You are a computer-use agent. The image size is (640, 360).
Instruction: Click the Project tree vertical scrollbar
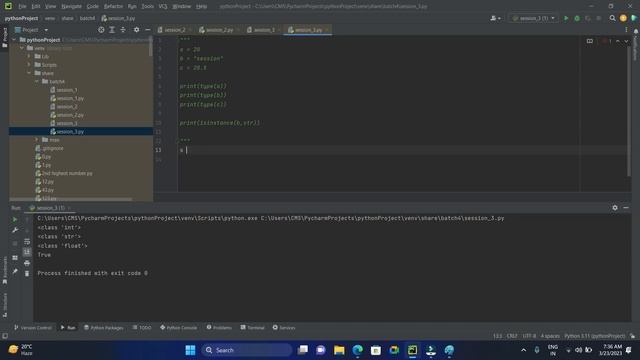click(151, 47)
